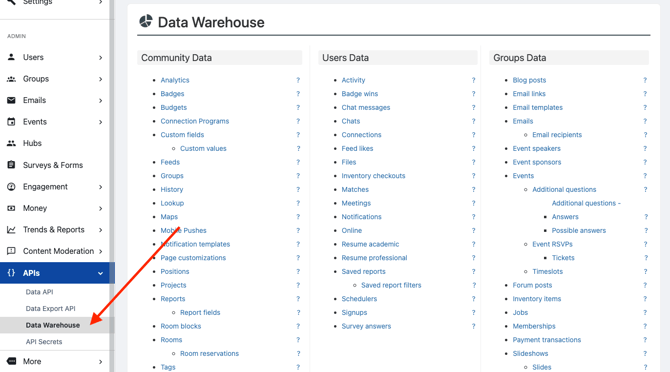
Task: Open the Slideshows link
Action: [x=530, y=353]
